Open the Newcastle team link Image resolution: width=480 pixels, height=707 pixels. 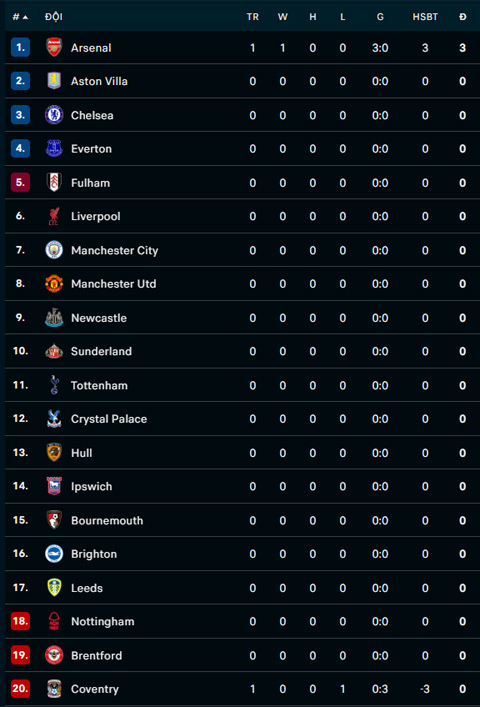[x=99, y=318]
